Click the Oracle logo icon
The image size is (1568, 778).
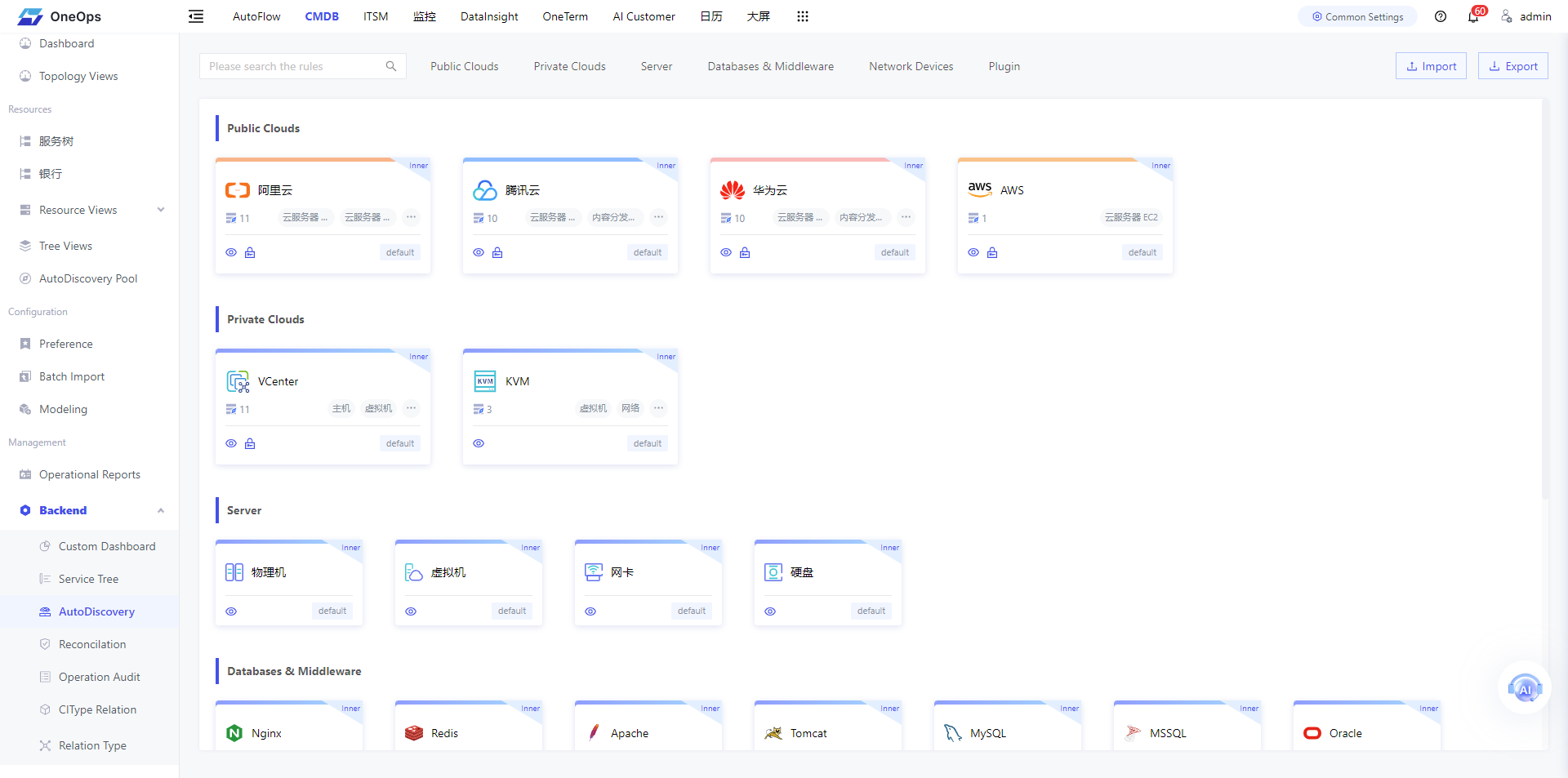tap(1312, 733)
